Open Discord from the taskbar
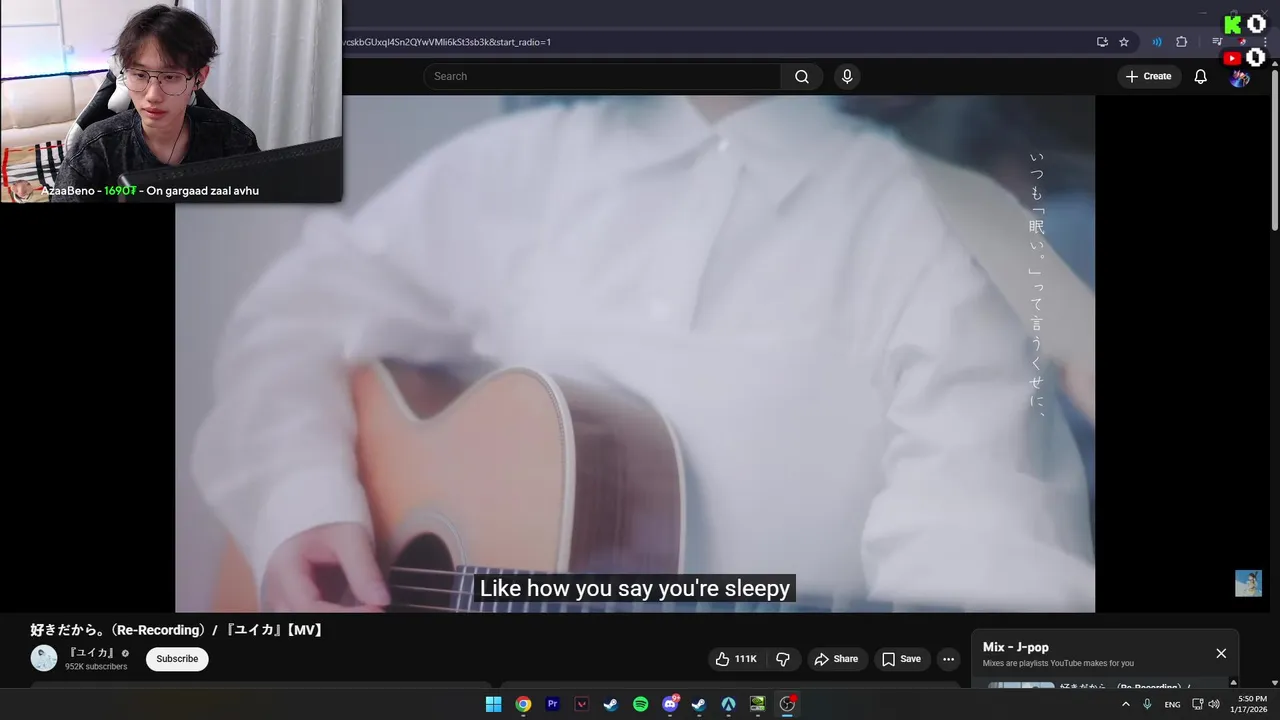The width and height of the screenshot is (1280, 720). coord(670,704)
